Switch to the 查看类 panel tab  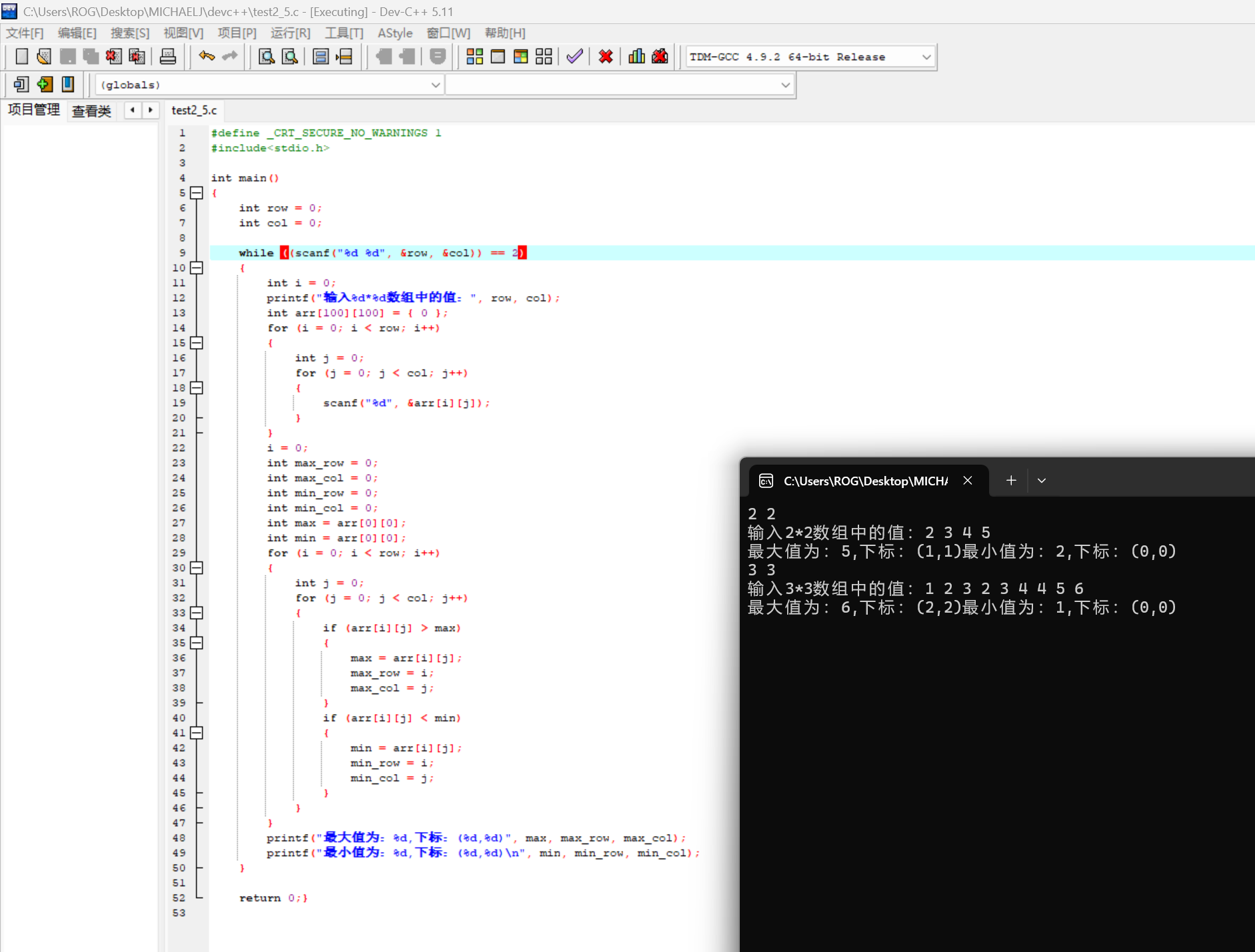click(x=91, y=111)
